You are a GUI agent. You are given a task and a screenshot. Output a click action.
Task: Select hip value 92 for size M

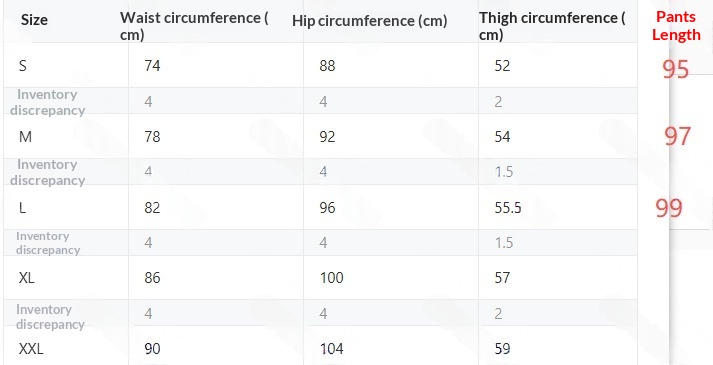pos(327,137)
